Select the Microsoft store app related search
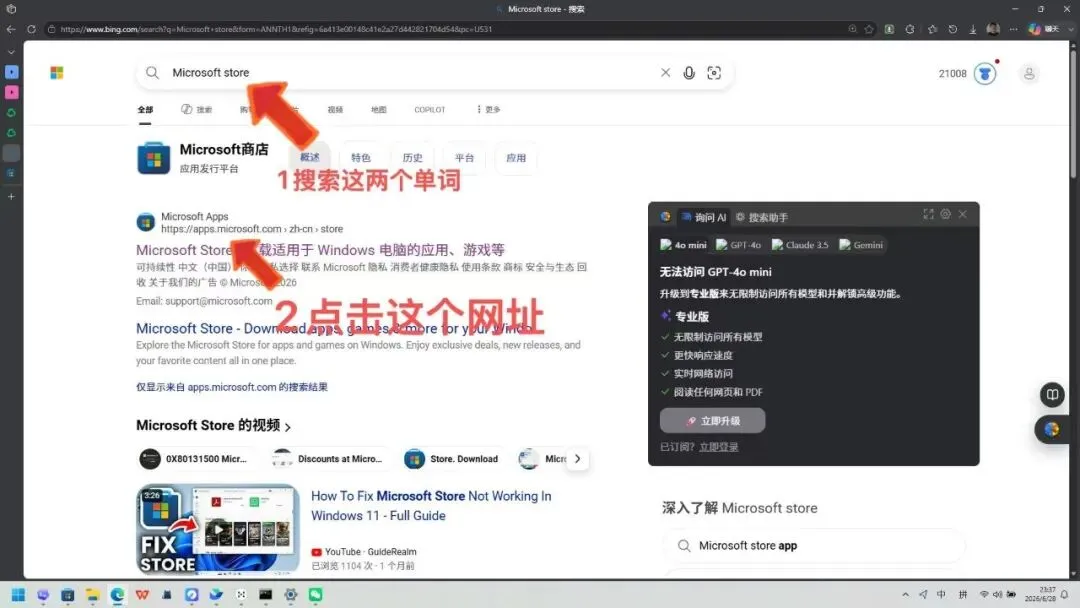Viewport: 1080px width, 608px height. point(813,546)
